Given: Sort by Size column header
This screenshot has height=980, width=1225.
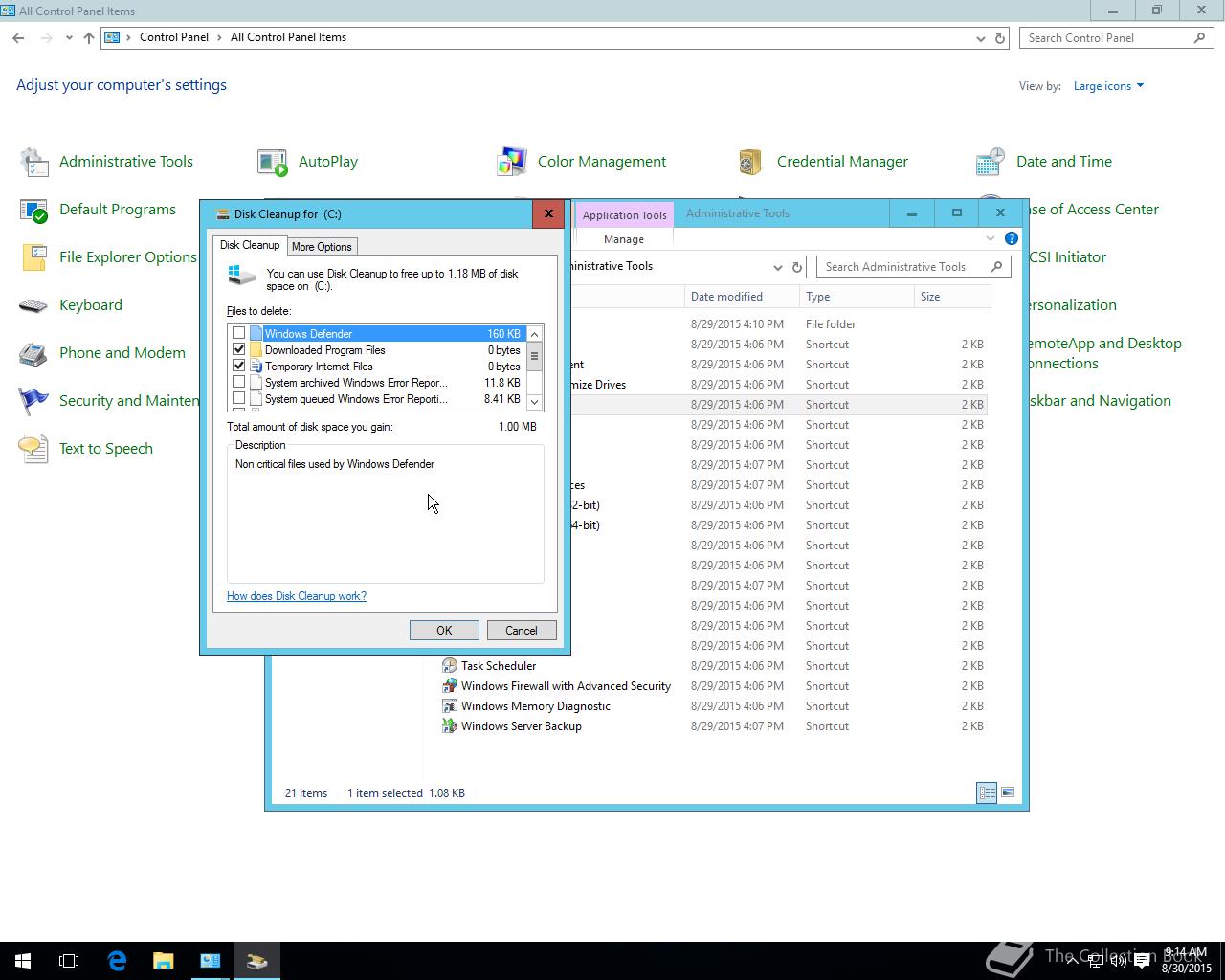Looking at the screenshot, I should pos(952,297).
